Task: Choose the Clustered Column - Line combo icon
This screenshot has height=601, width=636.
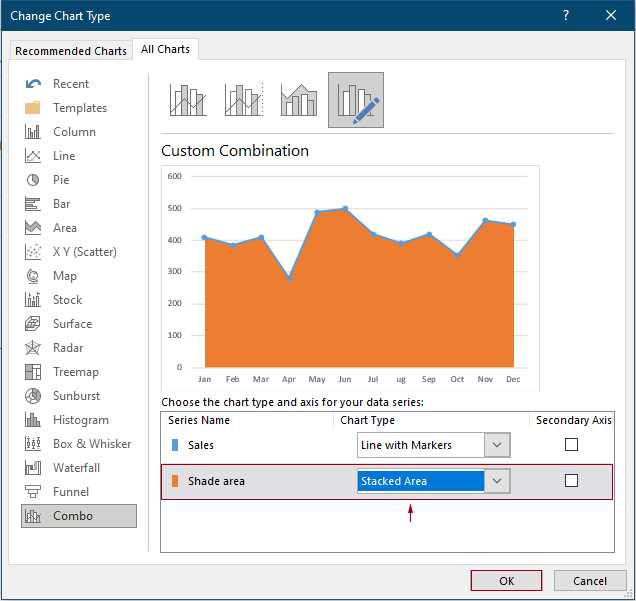Action: pos(188,100)
